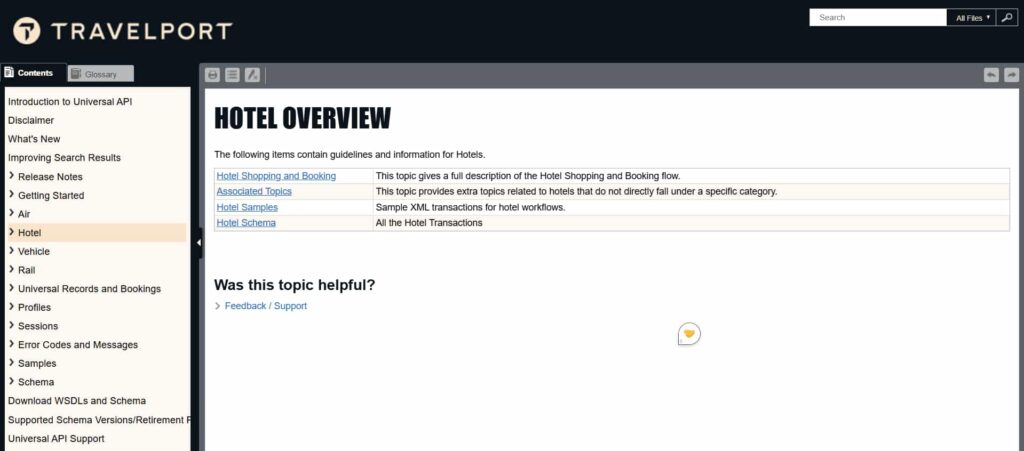Select the highlighted Hotel label in contents

(x=29, y=232)
